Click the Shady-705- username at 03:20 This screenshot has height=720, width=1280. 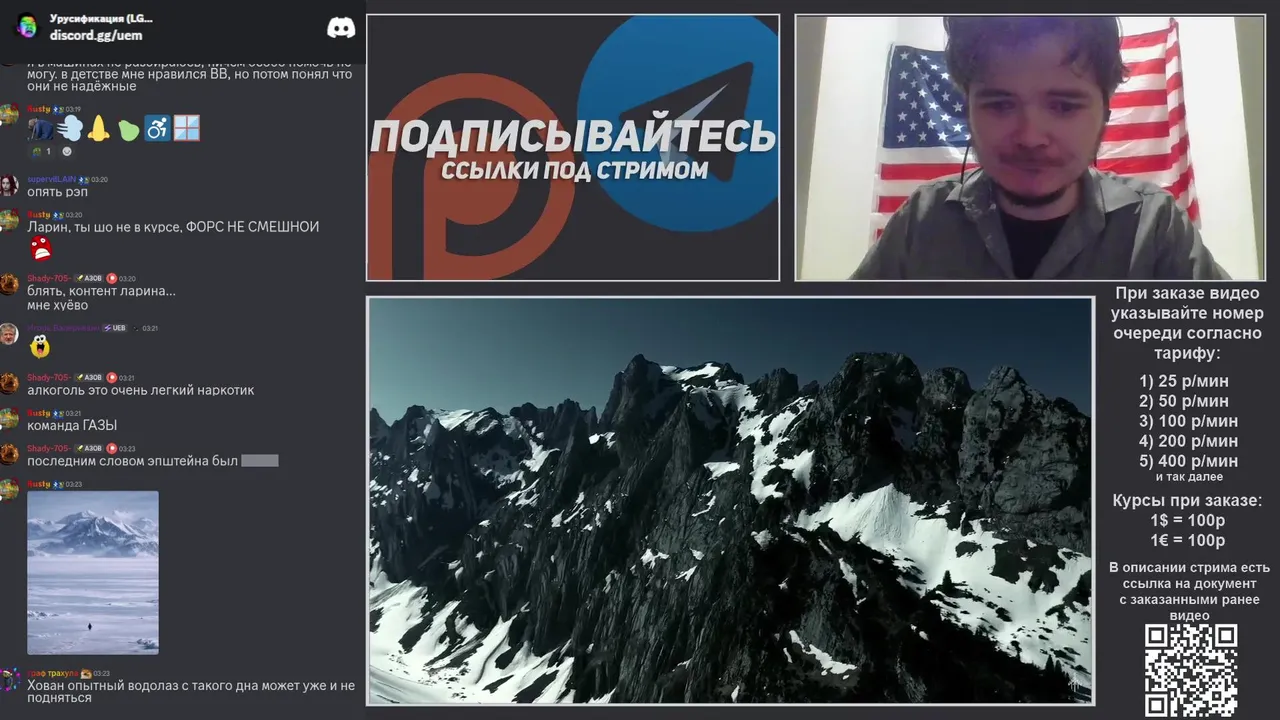pyautogui.click(x=48, y=278)
